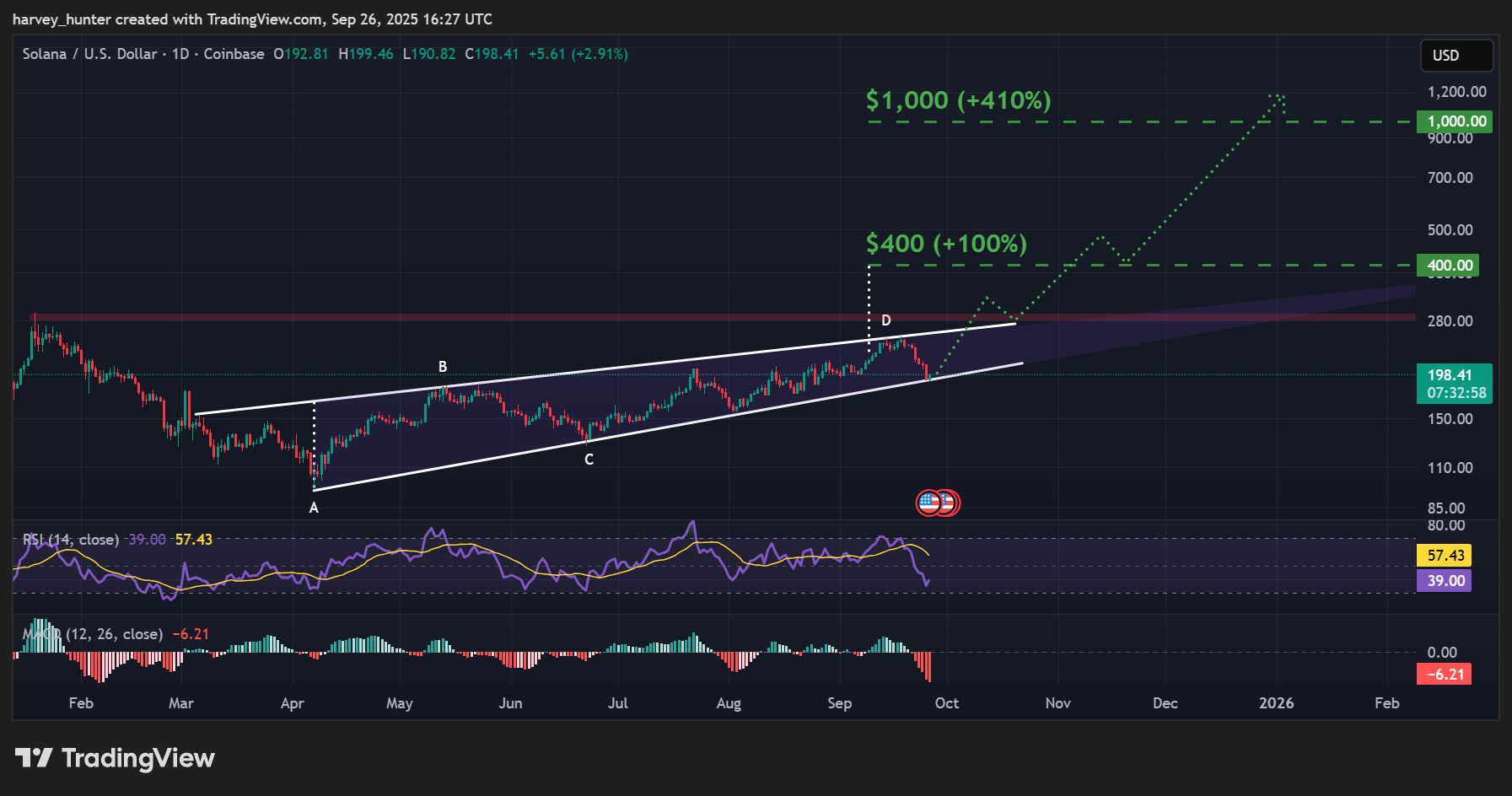Click the +5.61 (+2.91%) change value
This screenshot has height=796, width=1512.
point(578,54)
